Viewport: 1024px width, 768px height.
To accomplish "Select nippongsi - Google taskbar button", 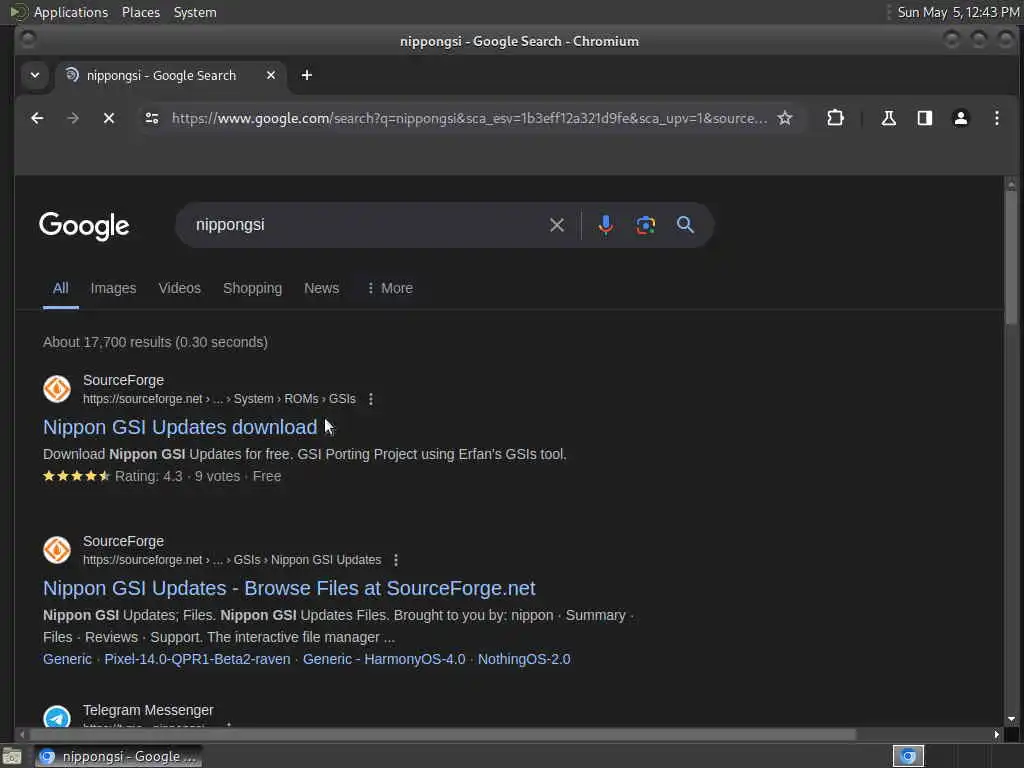I will pos(119,756).
